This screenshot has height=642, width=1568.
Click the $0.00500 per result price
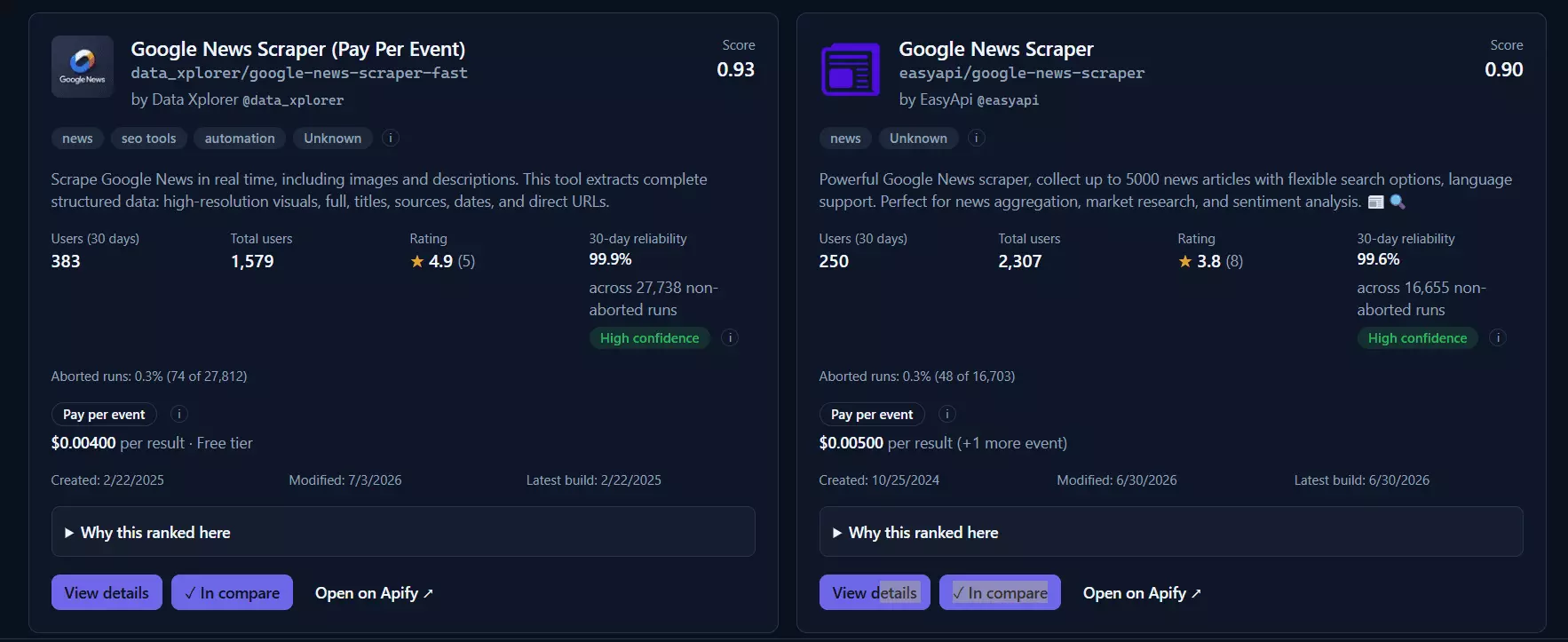pyautogui.click(x=886, y=443)
